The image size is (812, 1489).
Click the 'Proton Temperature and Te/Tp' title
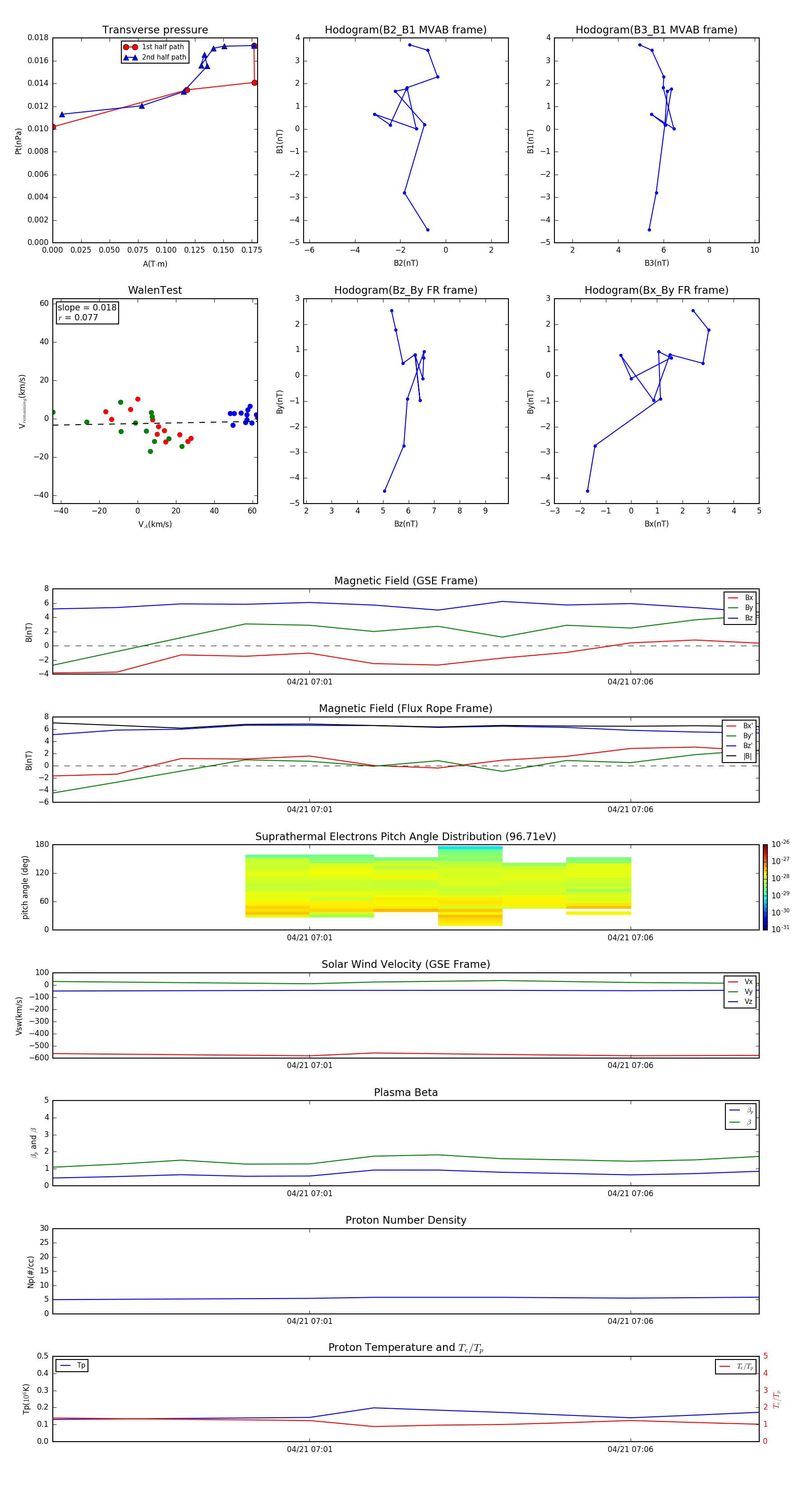pyautogui.click(x=406, y=1348)
